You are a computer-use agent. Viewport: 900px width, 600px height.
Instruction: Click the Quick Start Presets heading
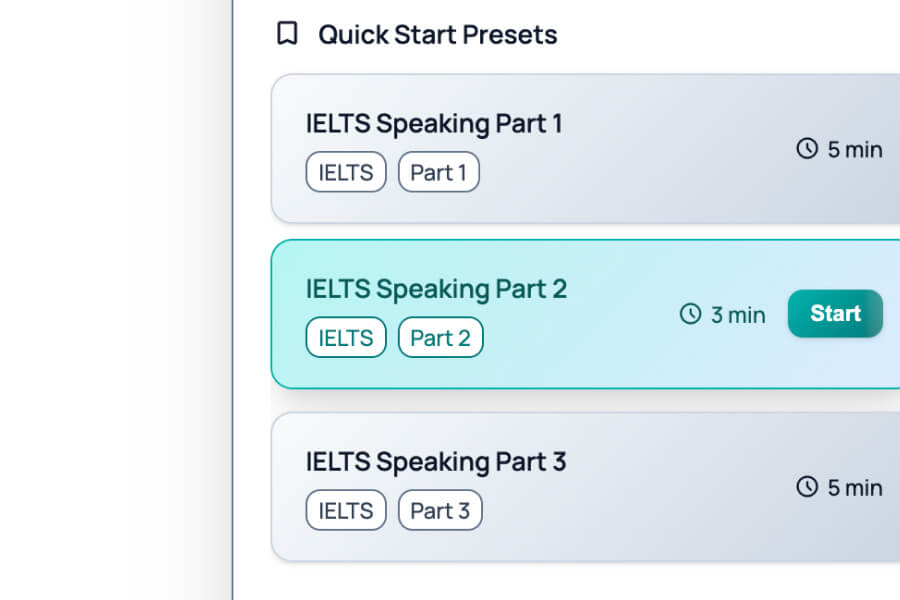click(437, 34)
